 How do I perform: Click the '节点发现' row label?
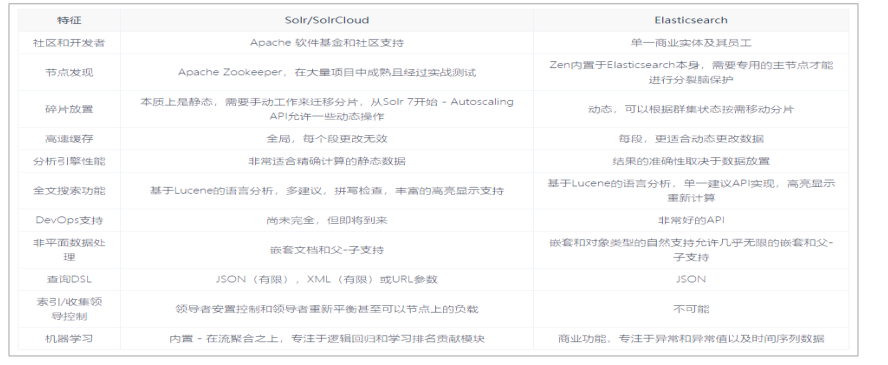coord(69,72)
